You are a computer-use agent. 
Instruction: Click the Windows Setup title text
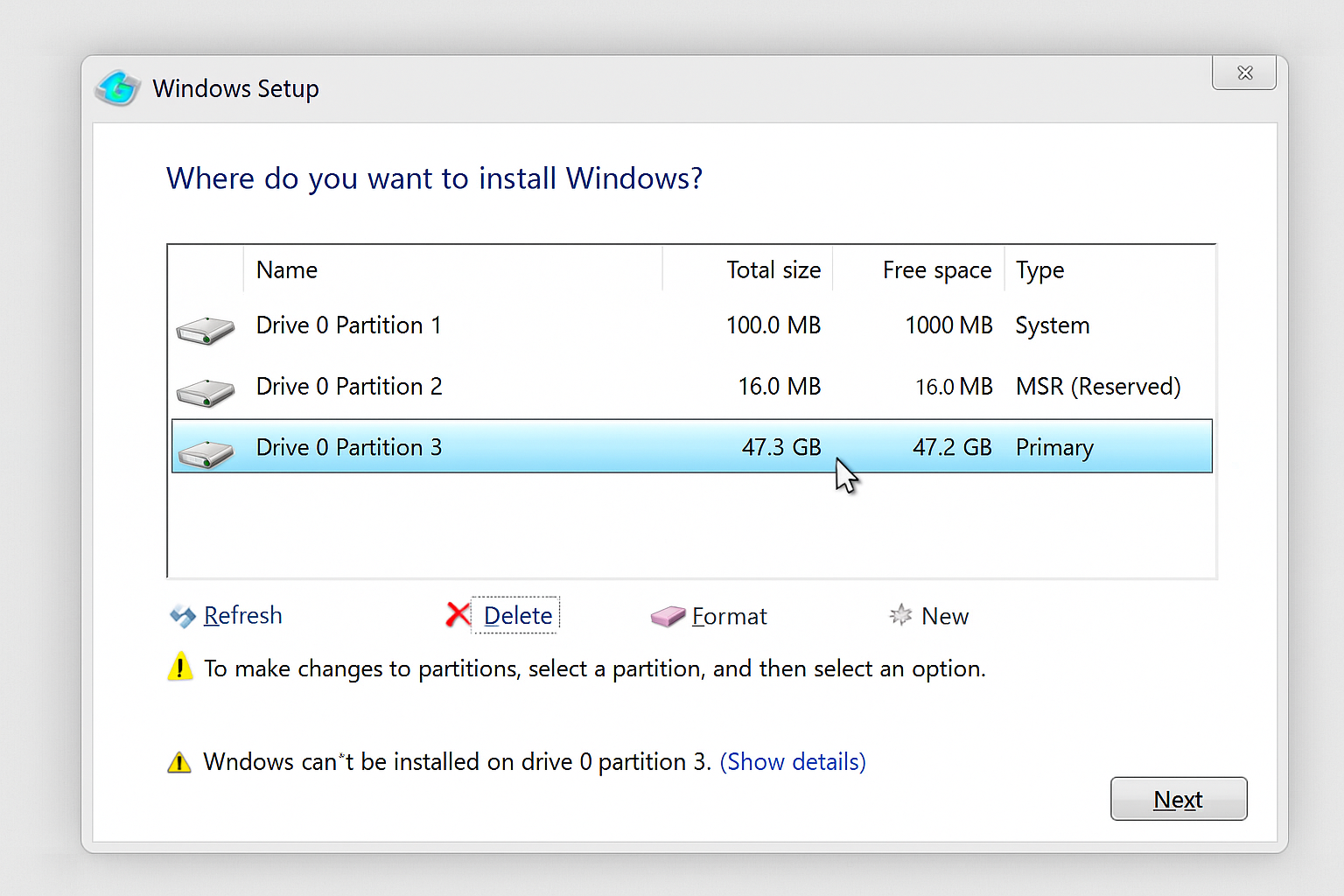click(x=235, y=88)
